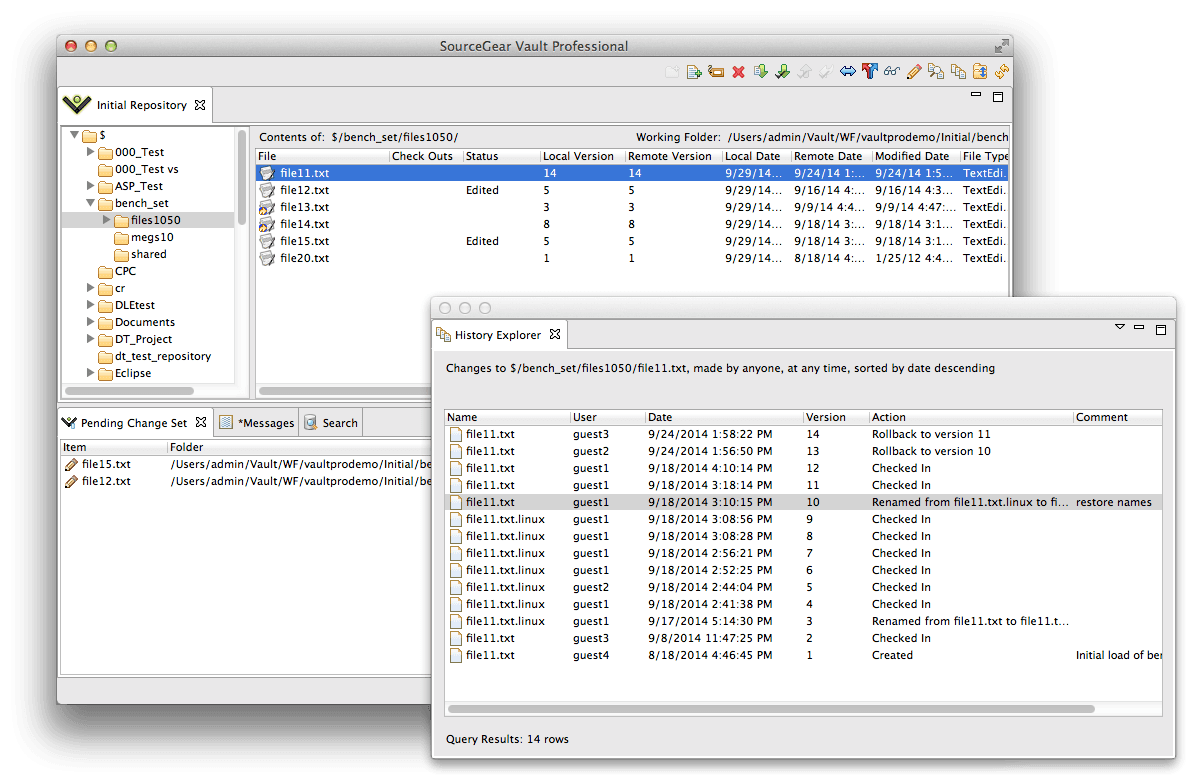This screenshot has width=1190, height=783.
Task: Select the history row with comment 'restore names'
Action: (803, 502)
